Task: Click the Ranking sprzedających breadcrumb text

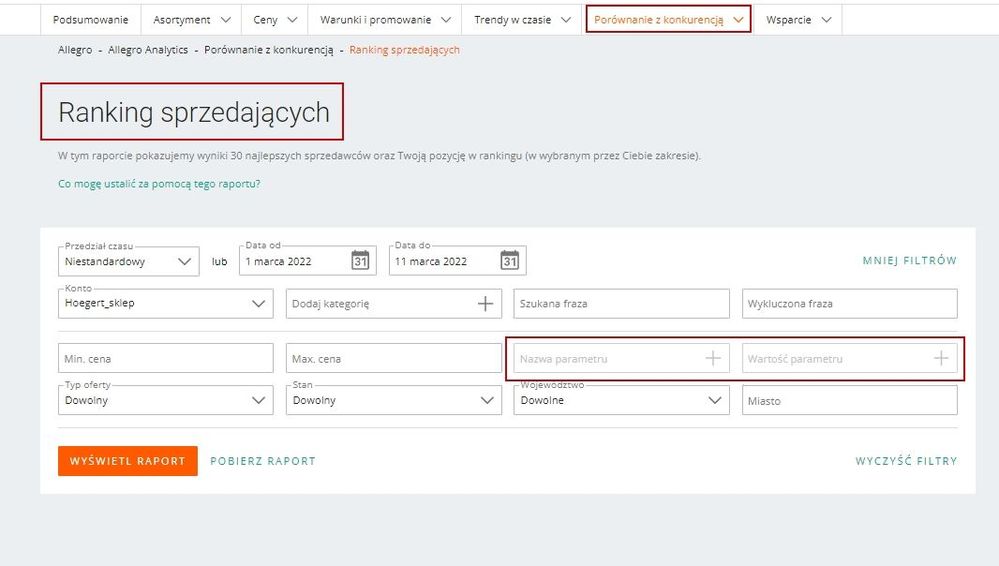Action: [x=405, y=50]
